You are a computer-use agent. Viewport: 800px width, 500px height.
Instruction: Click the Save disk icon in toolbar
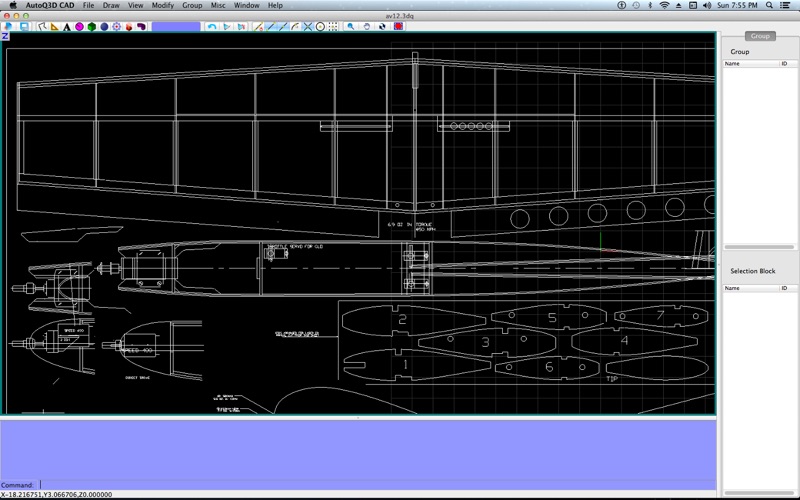click(x=24, y=26)
